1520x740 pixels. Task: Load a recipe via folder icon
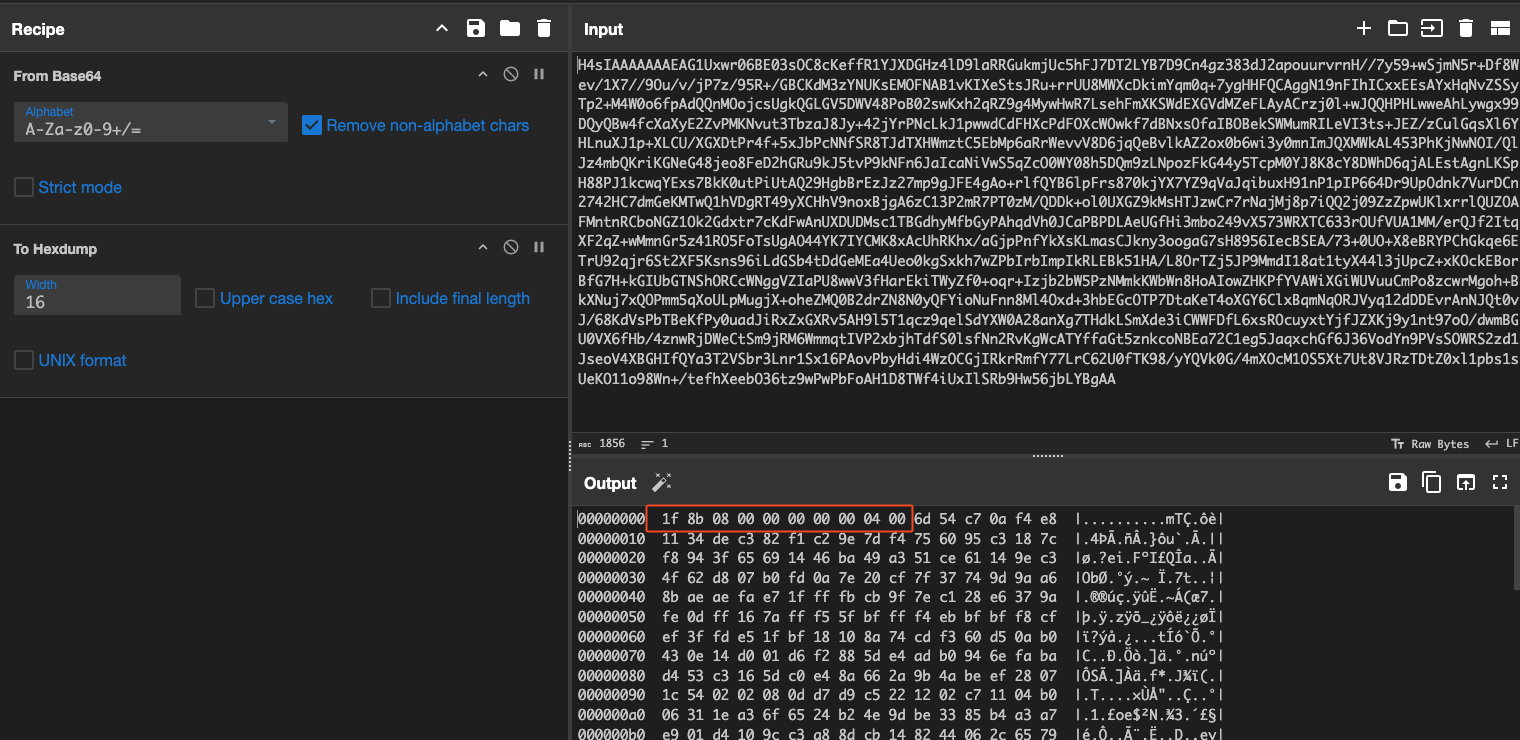click(x=510, y=29)
